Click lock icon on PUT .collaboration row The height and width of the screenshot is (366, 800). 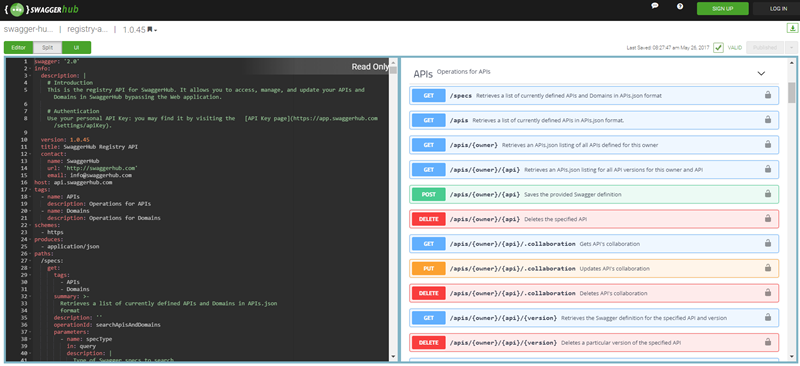click(767, 268)
